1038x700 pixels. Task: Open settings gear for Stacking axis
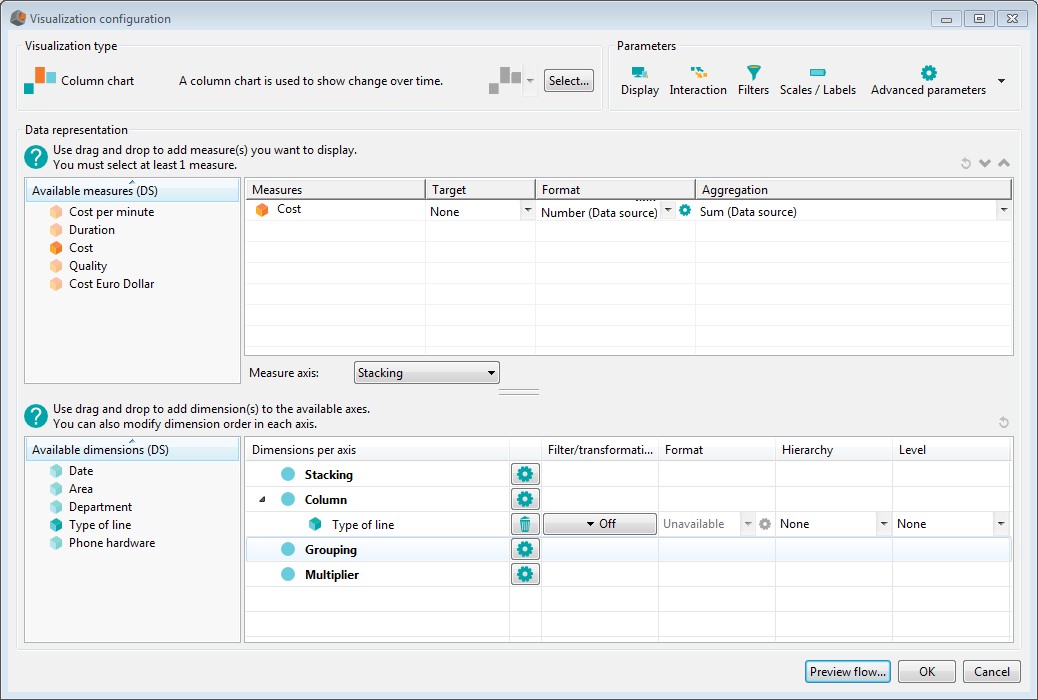pyautogui.click(x=525, y=474)
